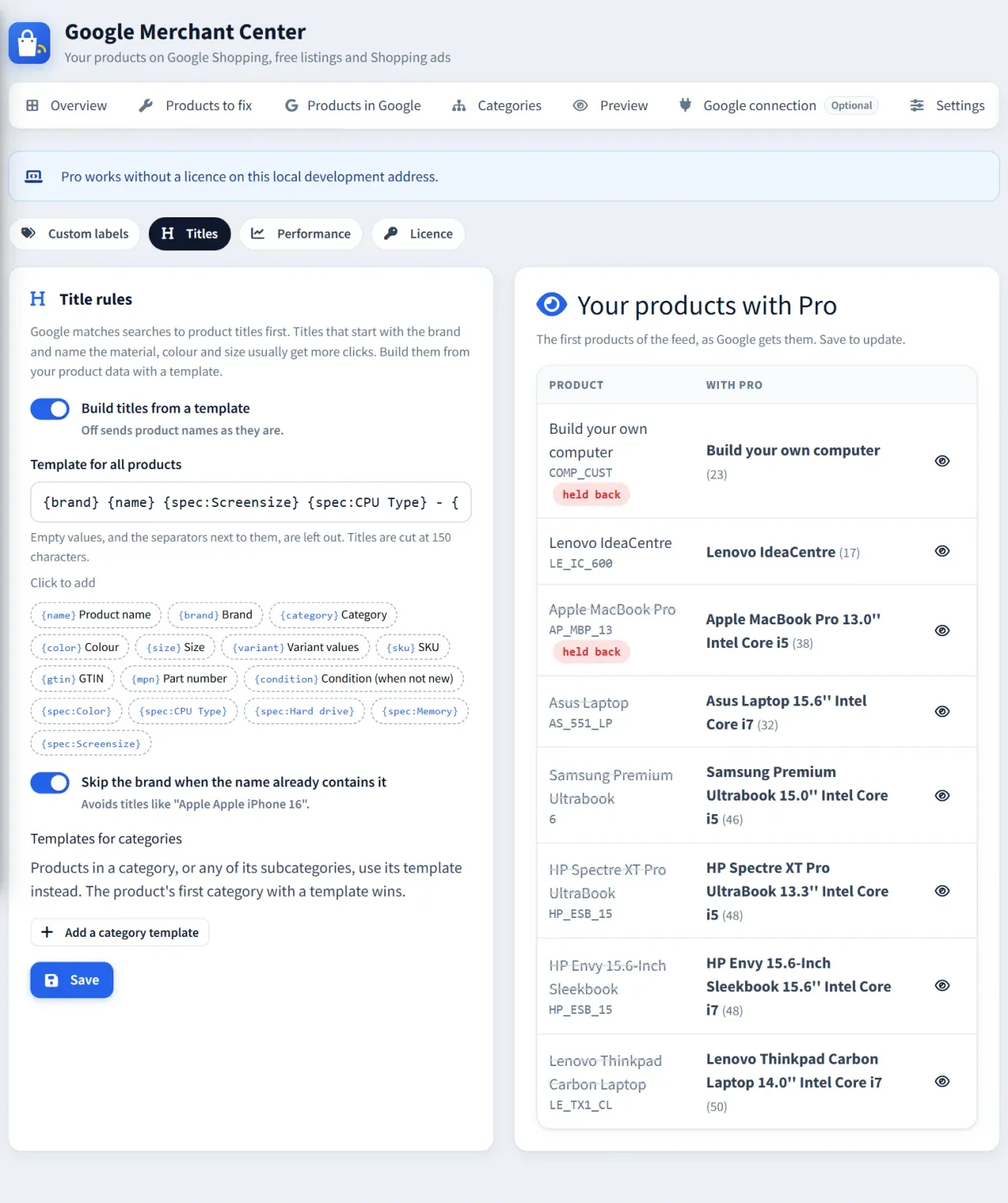Click the Template for all products input field
Screen dimensions: 1008x1203
(251, 502)
